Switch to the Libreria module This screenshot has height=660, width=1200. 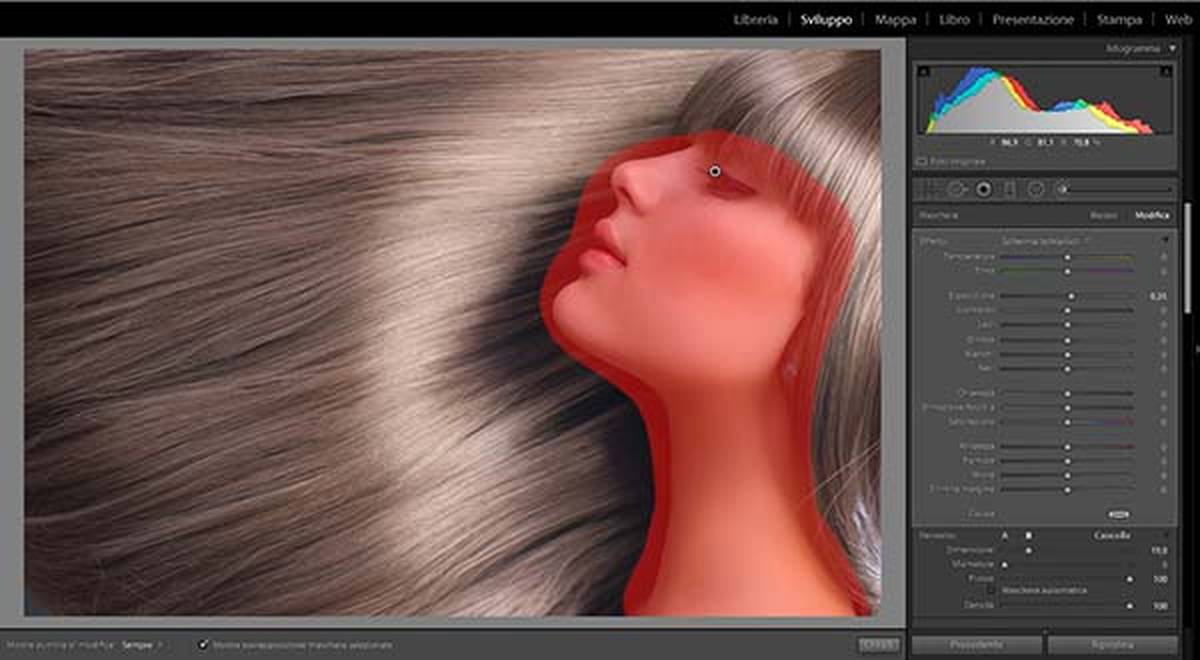coord(755,19)
